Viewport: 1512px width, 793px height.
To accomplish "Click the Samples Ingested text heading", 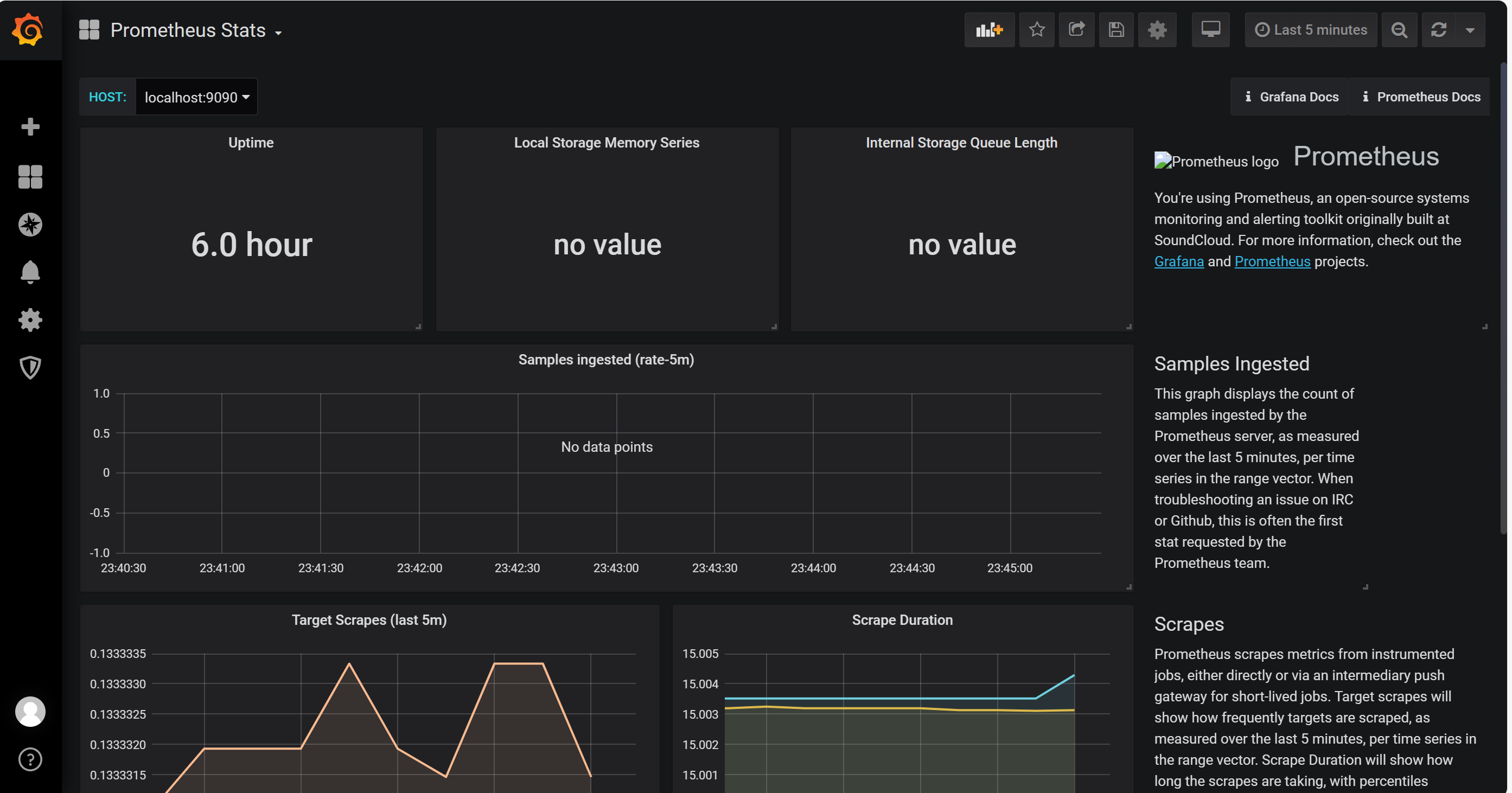I will pos(1232,364).
